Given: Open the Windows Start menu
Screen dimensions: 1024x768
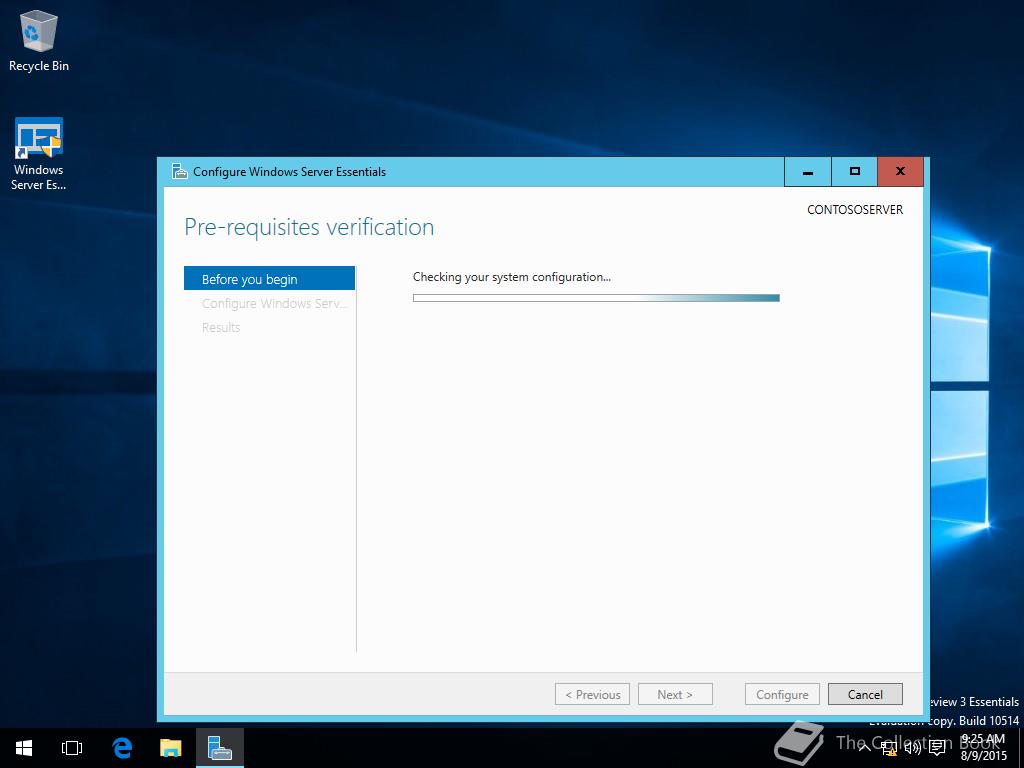Looking at the screenshot, I should click(x=24, y=748).
